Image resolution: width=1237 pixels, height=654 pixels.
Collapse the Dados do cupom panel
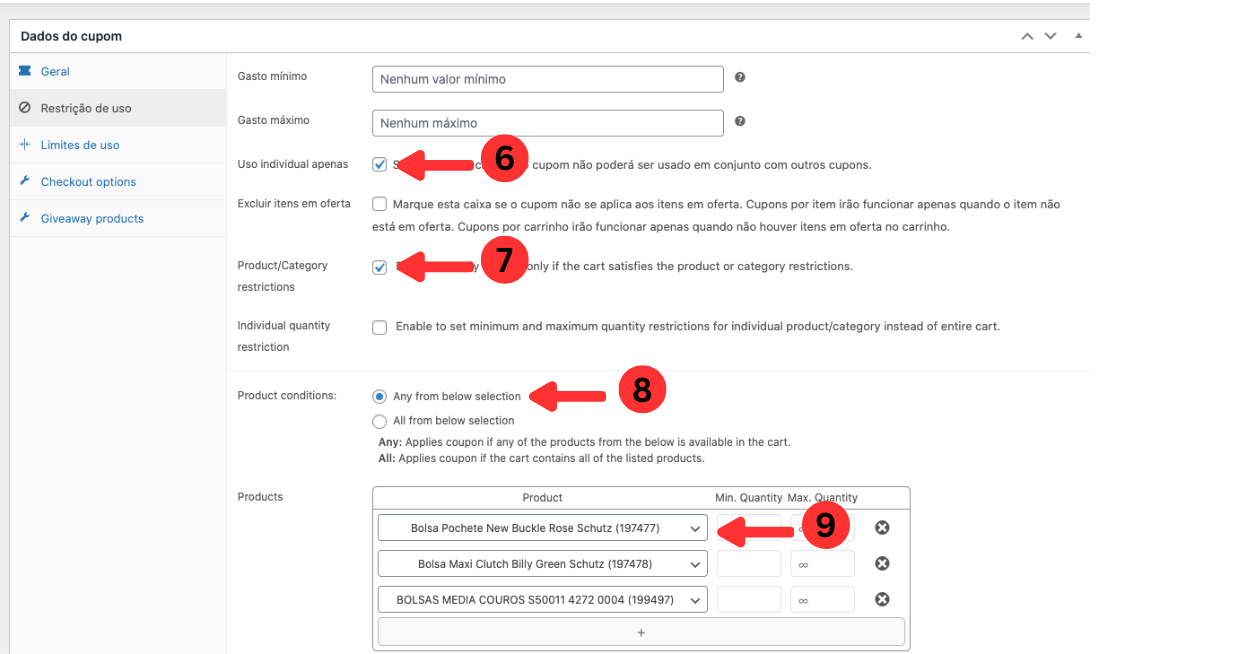[1078, 36]
